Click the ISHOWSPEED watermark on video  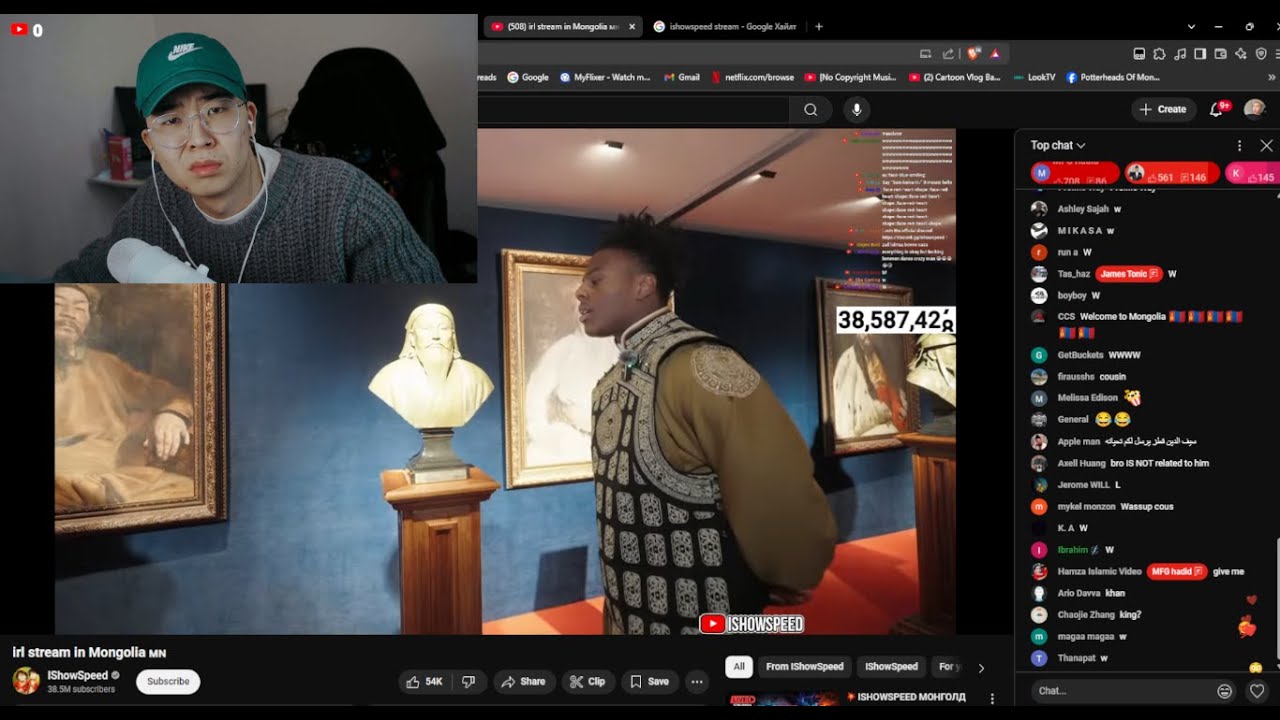[x=752, y=624]
